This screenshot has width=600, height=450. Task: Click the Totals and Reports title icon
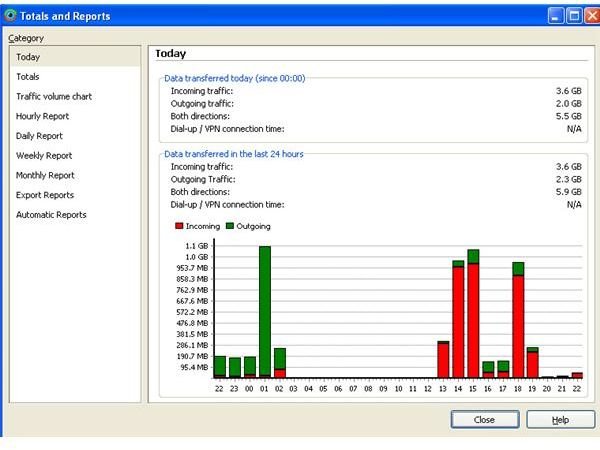click(x=10, y=15)
